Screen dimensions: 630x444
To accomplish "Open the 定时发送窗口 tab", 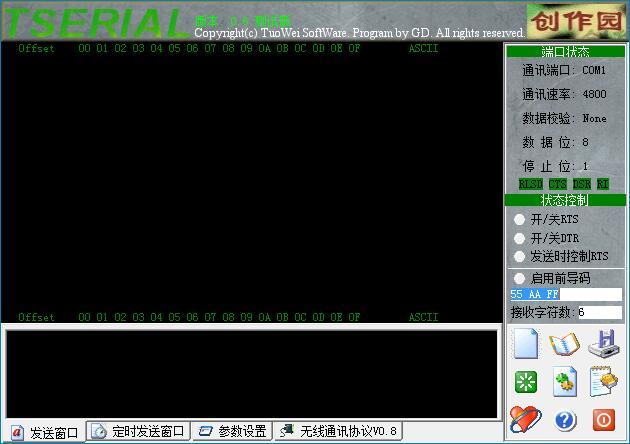I will [139, 431].
